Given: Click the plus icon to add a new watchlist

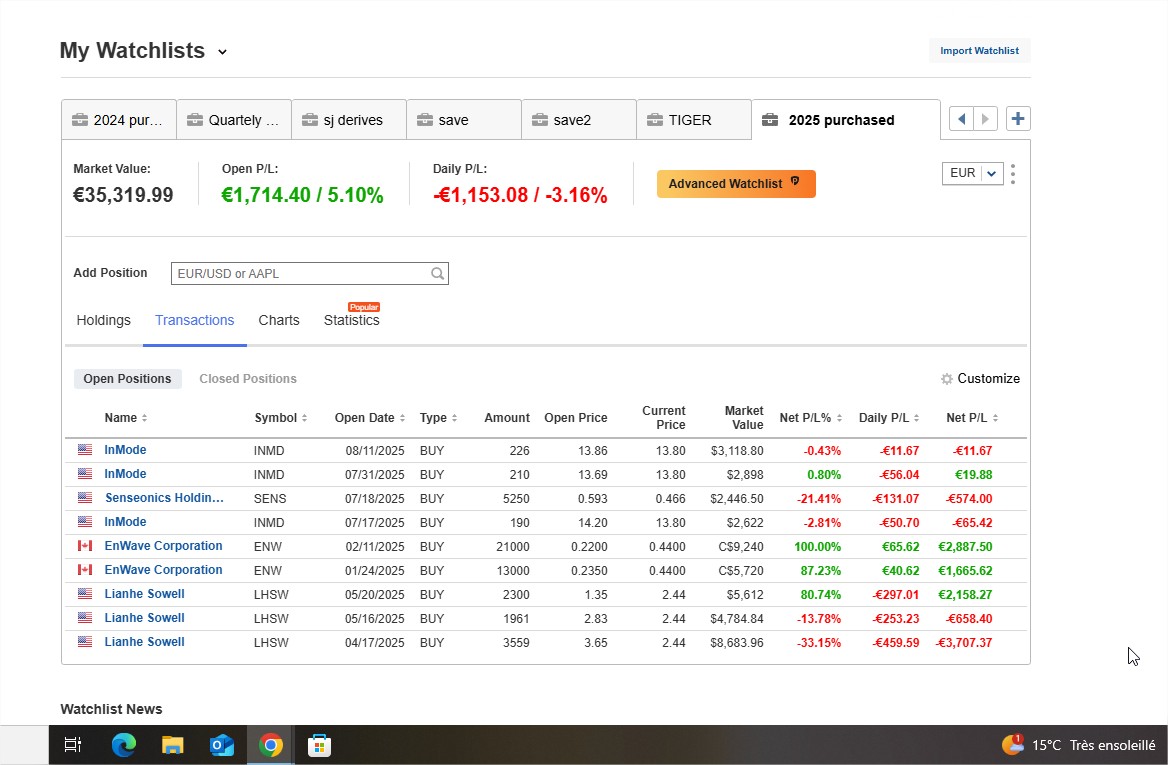Looking at the screenshot, I should [x=1018, y=118].
